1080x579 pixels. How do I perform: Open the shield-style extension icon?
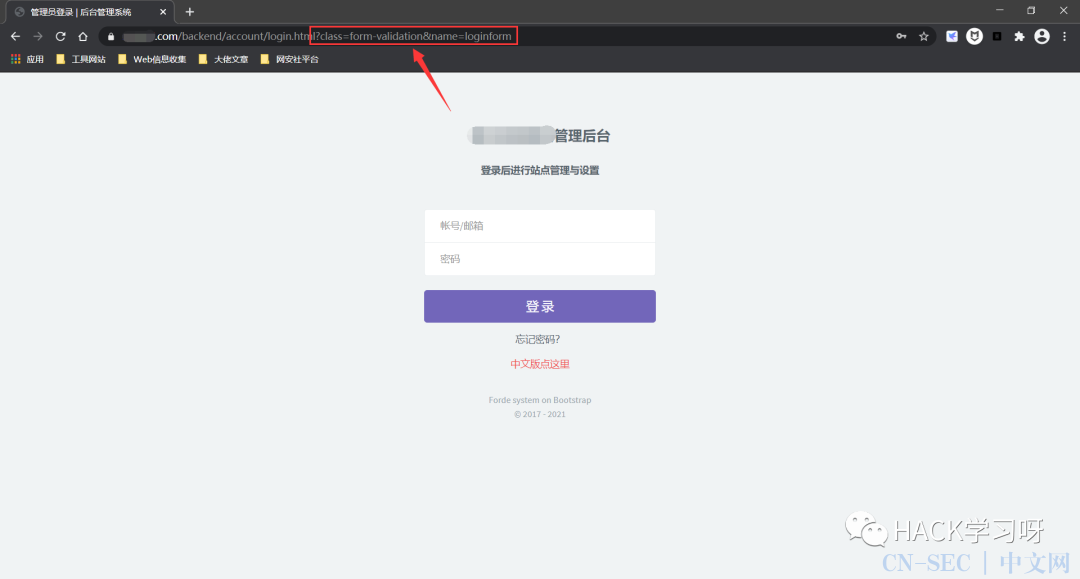coord(974,36)
